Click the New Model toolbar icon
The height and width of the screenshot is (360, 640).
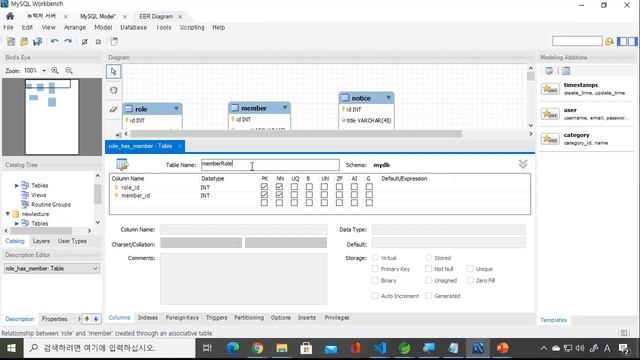click(x=11, y=42)
